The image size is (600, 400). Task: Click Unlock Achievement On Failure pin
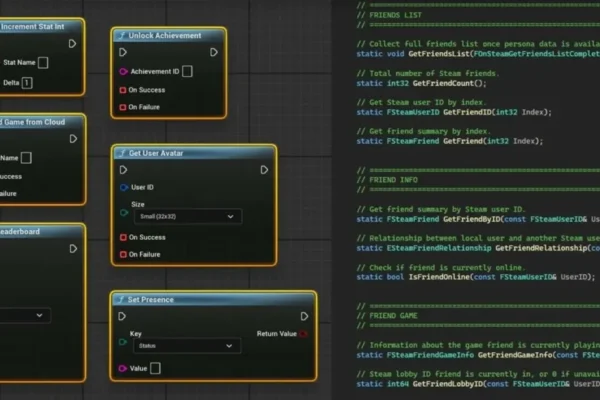[123, 107]
